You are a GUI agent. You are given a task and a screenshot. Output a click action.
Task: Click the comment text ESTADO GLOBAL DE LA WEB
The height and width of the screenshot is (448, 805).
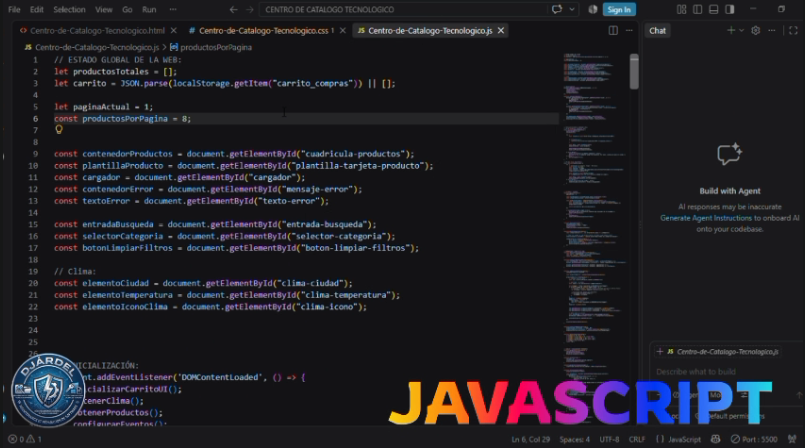coord(125,60)
